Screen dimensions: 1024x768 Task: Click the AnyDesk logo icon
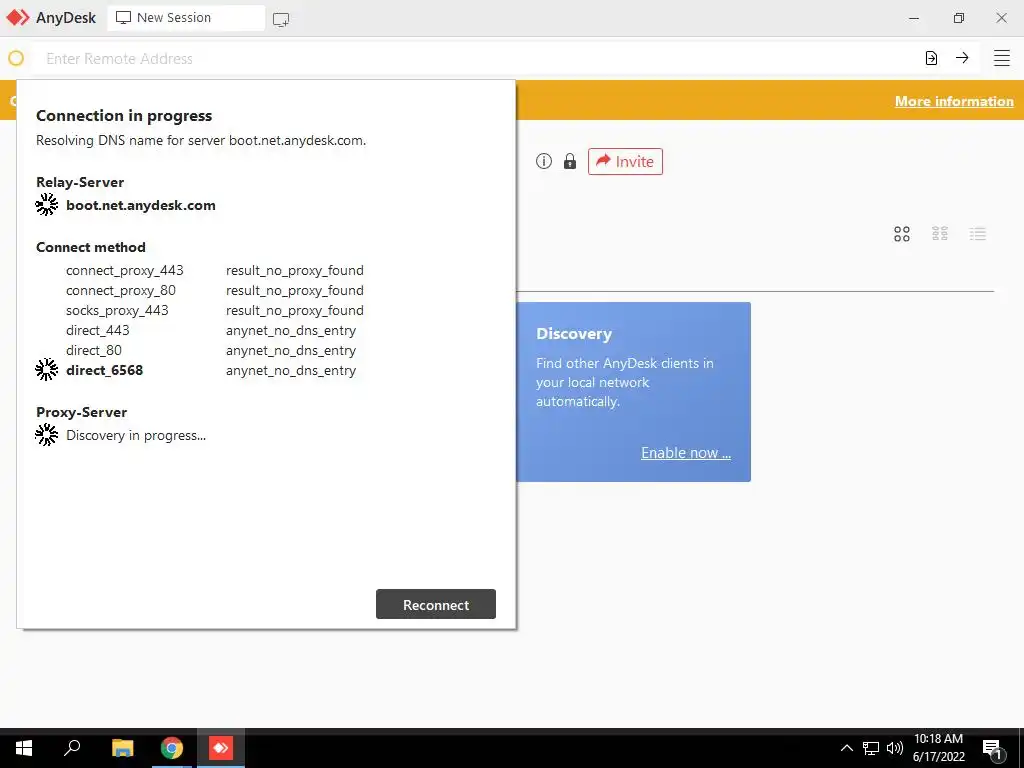coord(18,18)
